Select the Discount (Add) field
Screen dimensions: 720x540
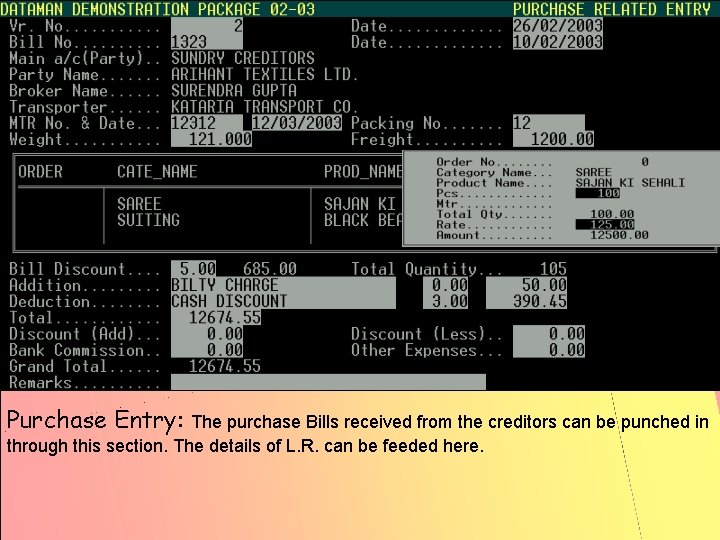coord(207,334)
